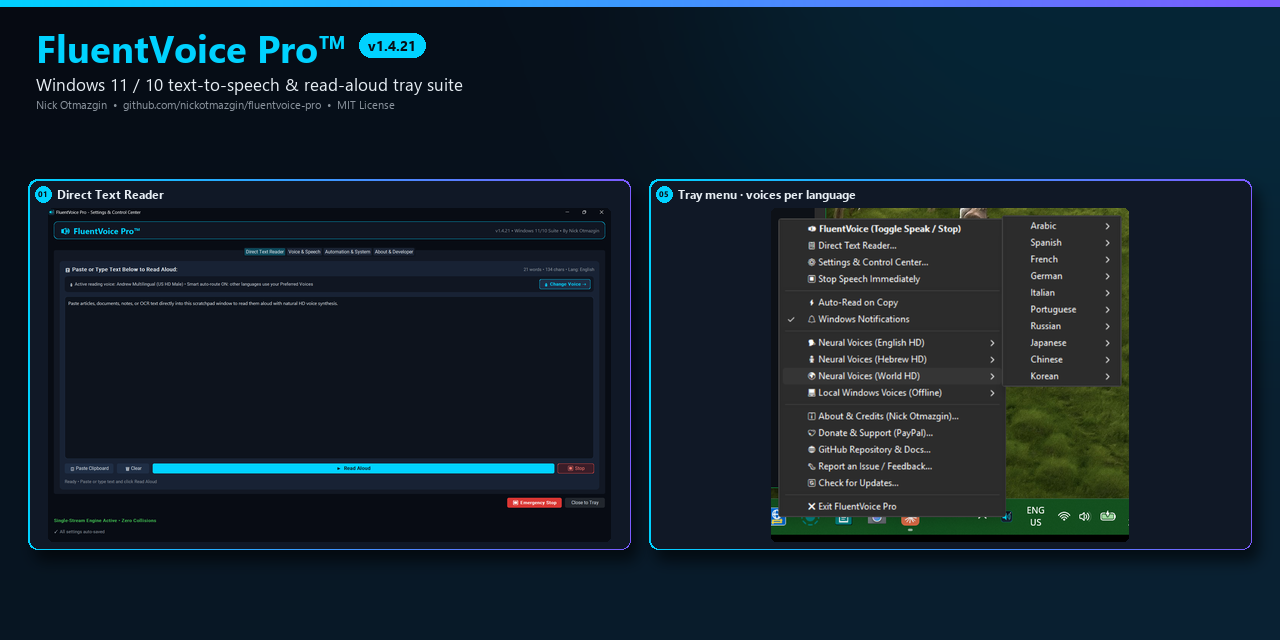Click the 'Ready • Paste or type text' status line

click(110, 481)
